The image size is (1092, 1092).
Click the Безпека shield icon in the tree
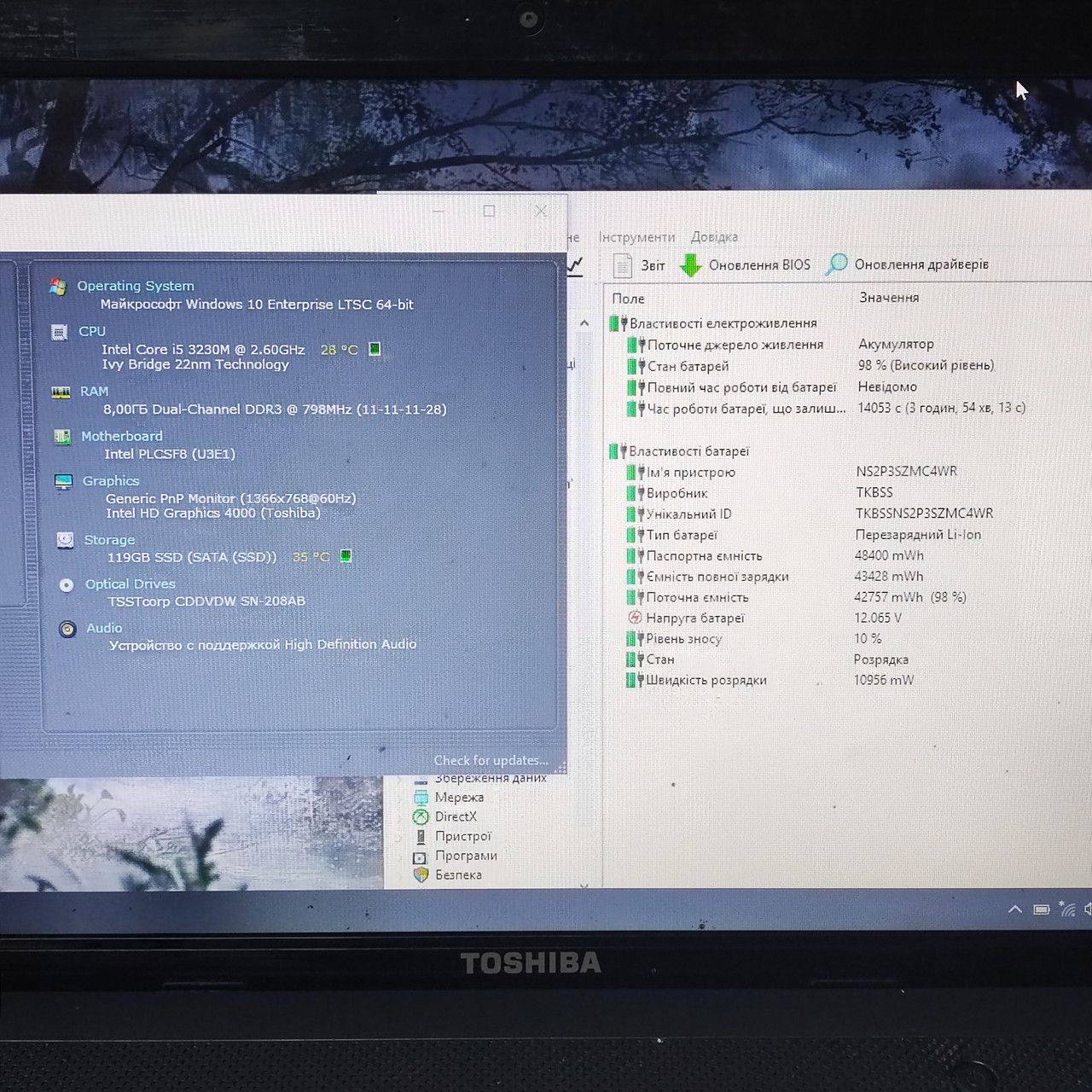click(x=421, y=875)
